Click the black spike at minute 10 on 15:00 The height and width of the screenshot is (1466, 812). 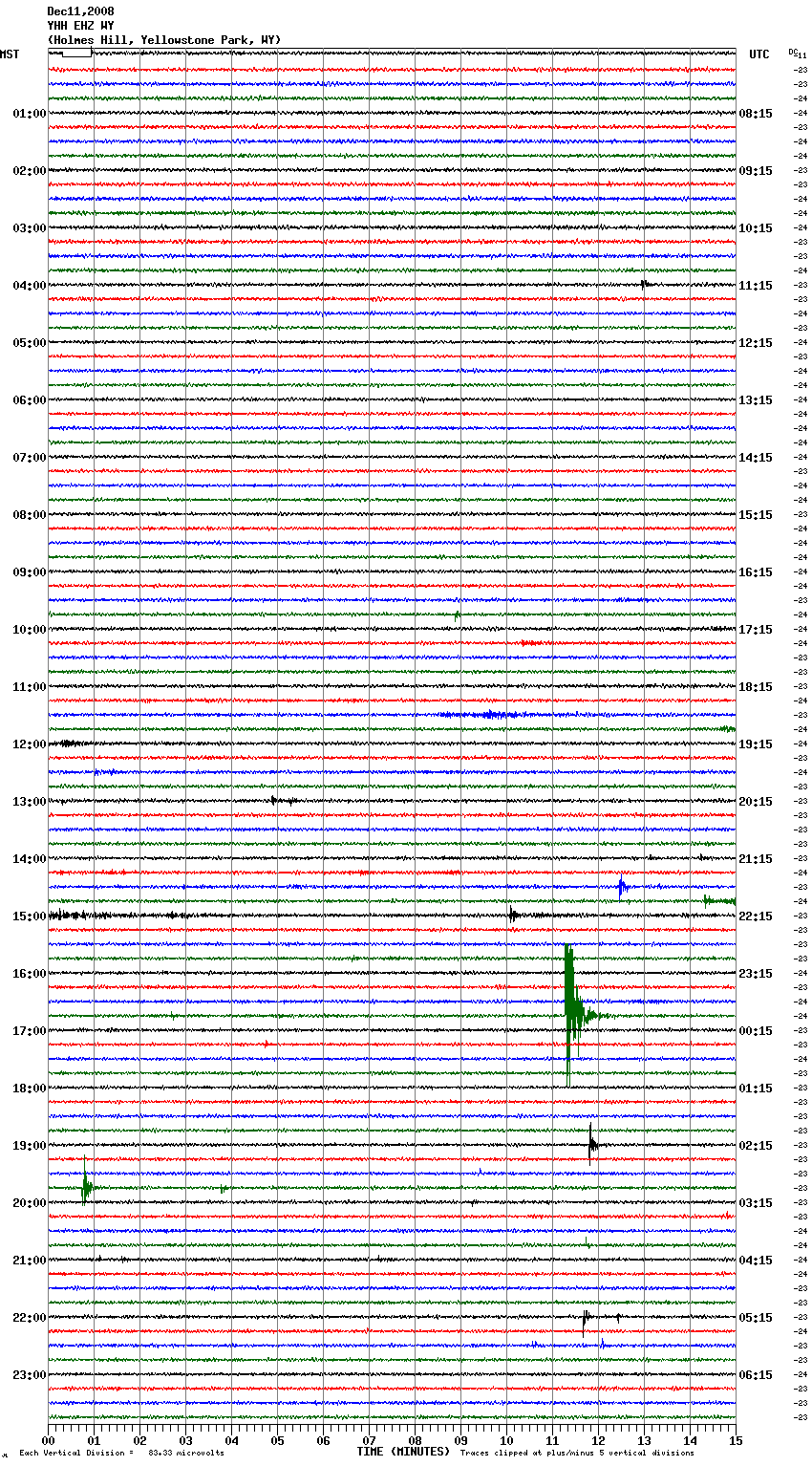(512, 915)
